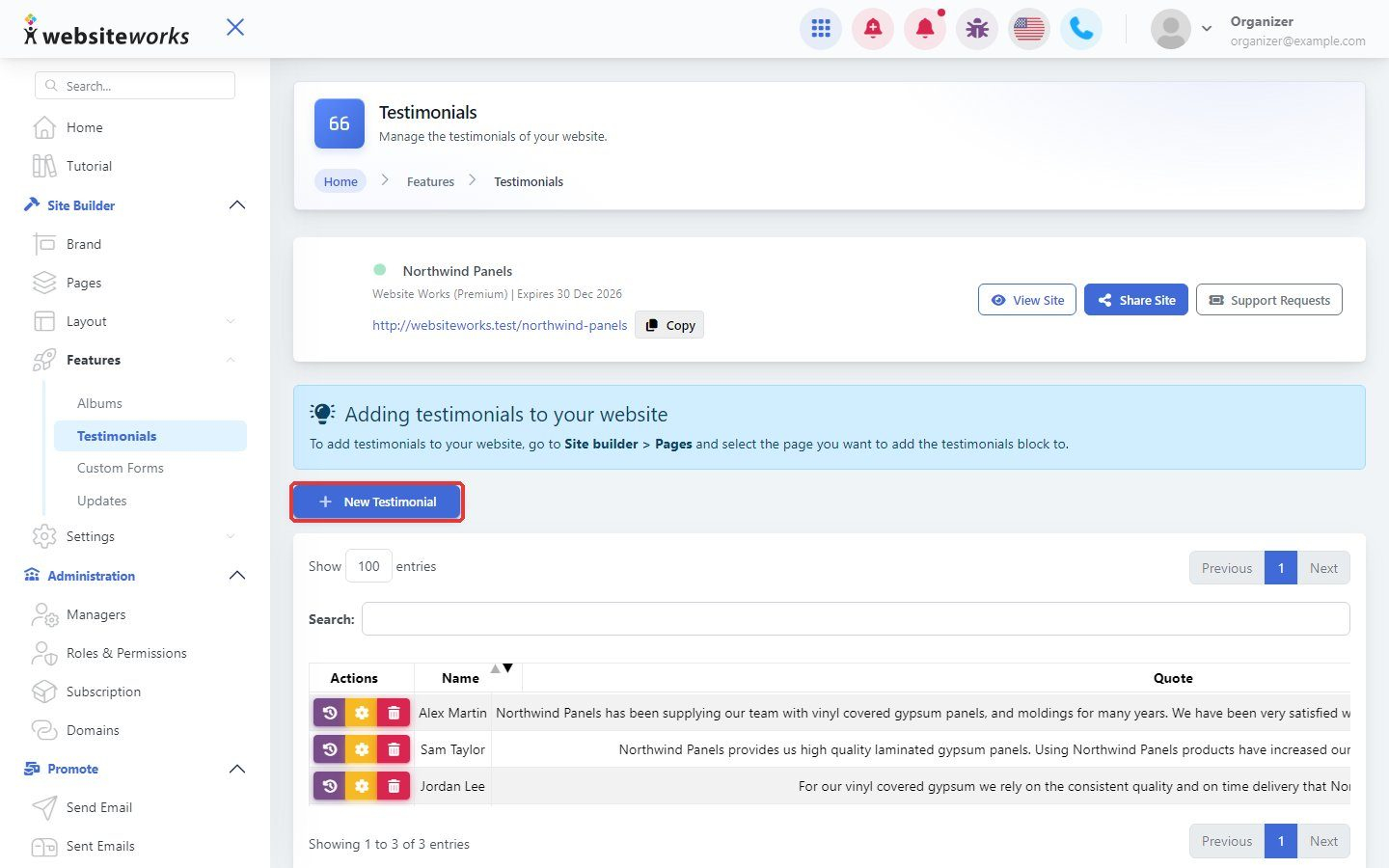
Task: Click the websiteworks logo
Action: tap(106, 32)
